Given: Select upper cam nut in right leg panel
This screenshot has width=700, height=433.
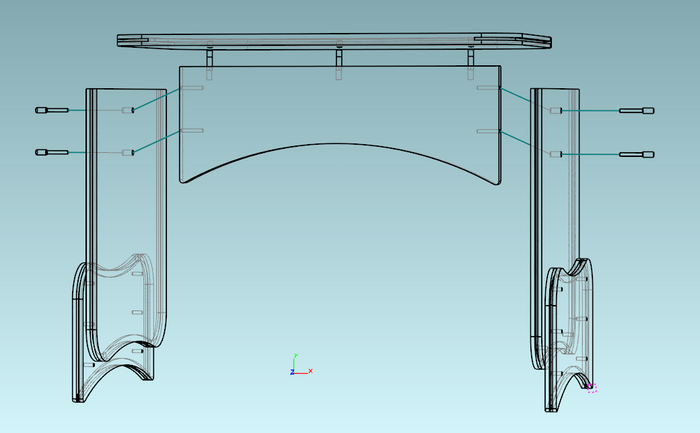Looking at the screenshot, I should [556, 111].
